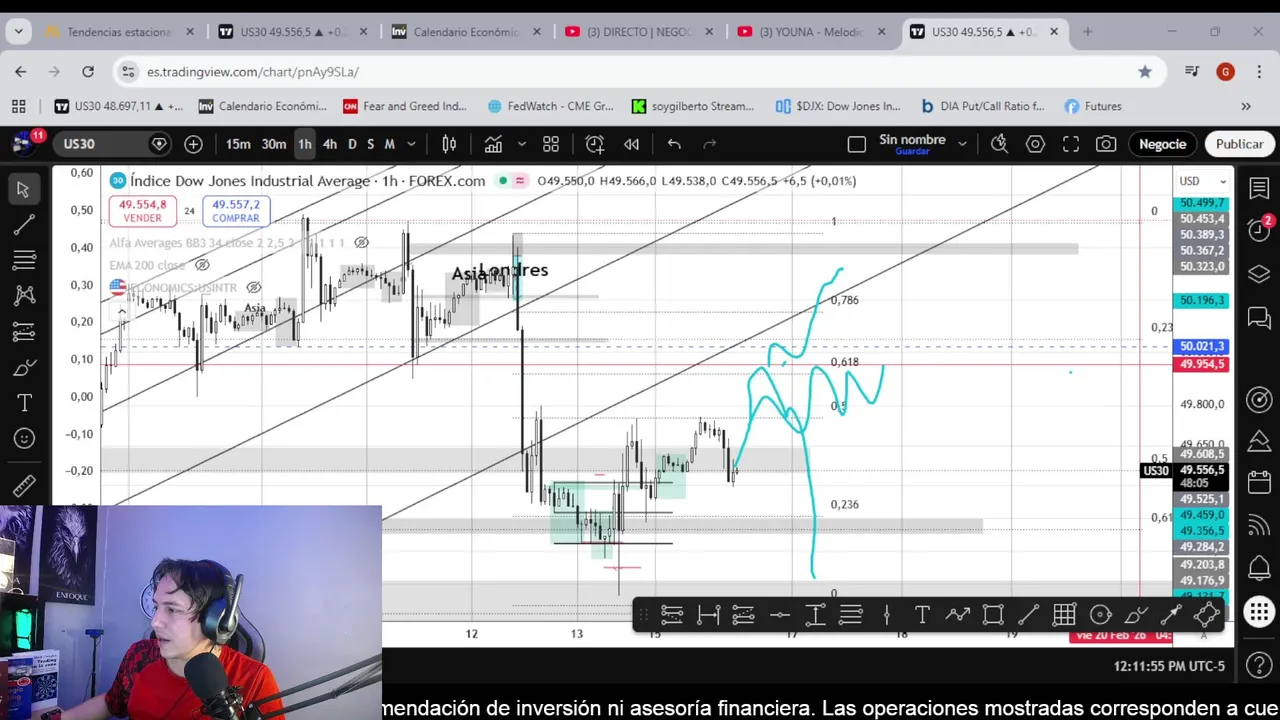Add symbol to compare with plus icon

[x=193, y=144]
